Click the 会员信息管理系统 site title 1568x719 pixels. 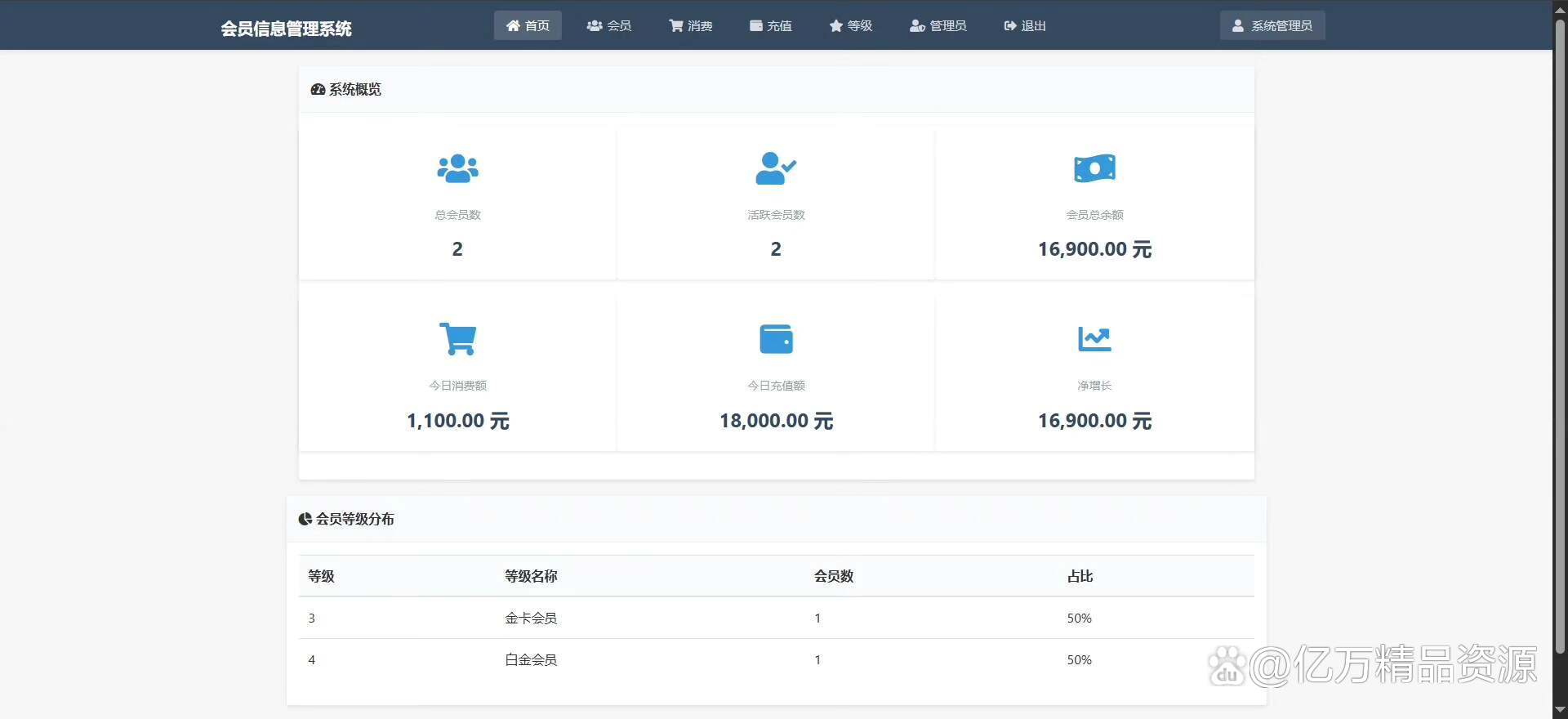[x=286, y=29]
